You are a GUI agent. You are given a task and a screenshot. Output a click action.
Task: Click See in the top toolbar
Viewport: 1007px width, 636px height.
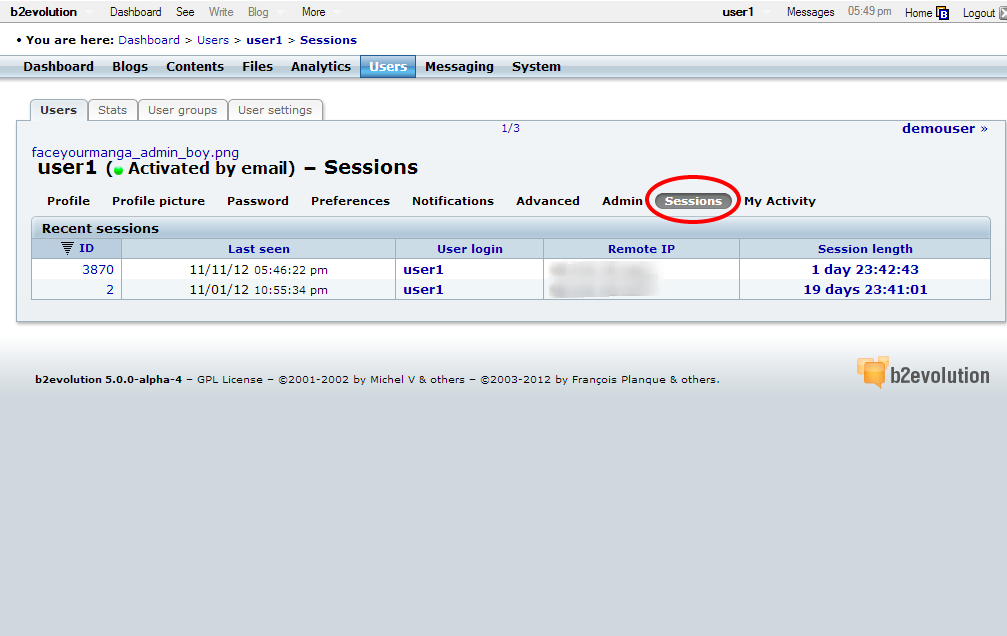tap(185, 12)
